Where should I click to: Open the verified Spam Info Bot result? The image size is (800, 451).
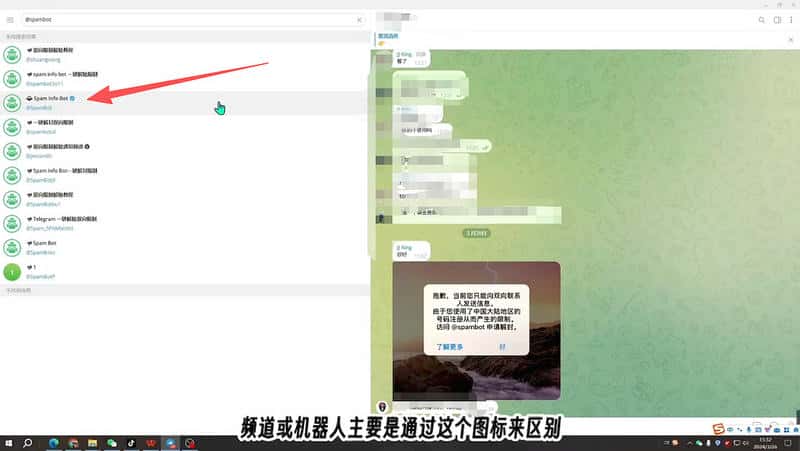[185, 103]
